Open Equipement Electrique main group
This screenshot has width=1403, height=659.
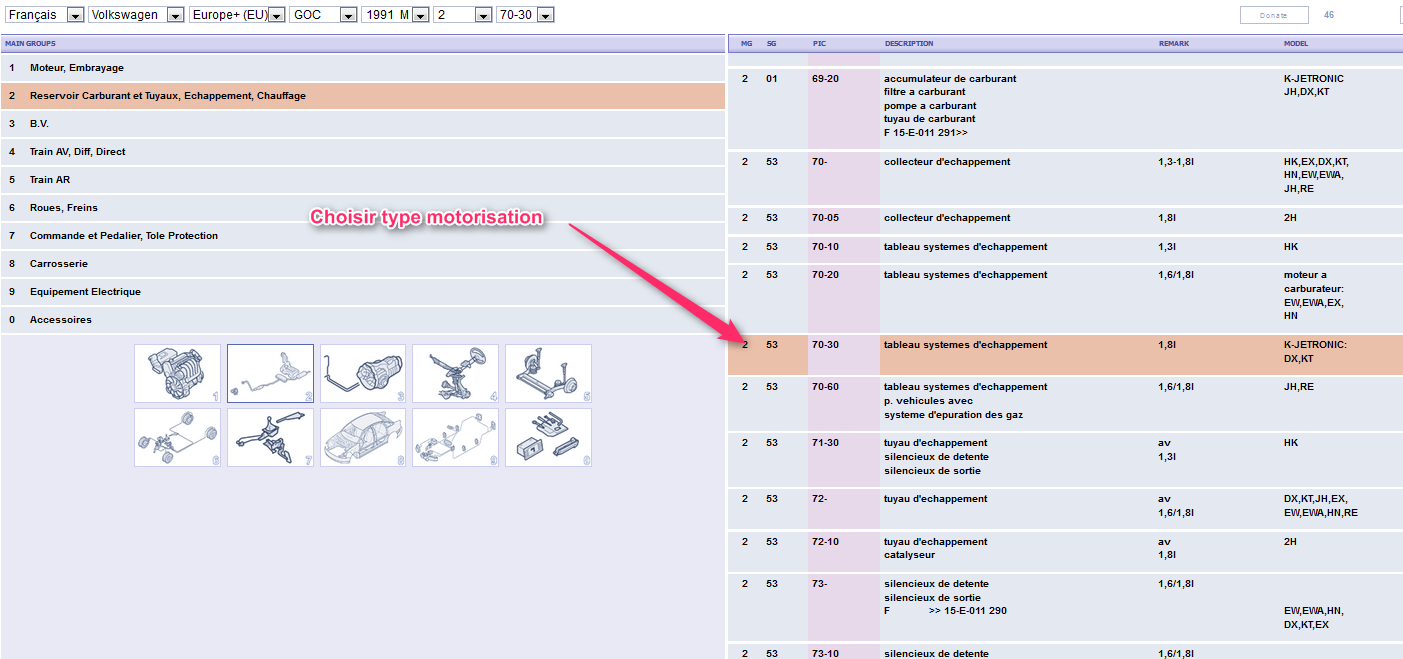(85, 292)
